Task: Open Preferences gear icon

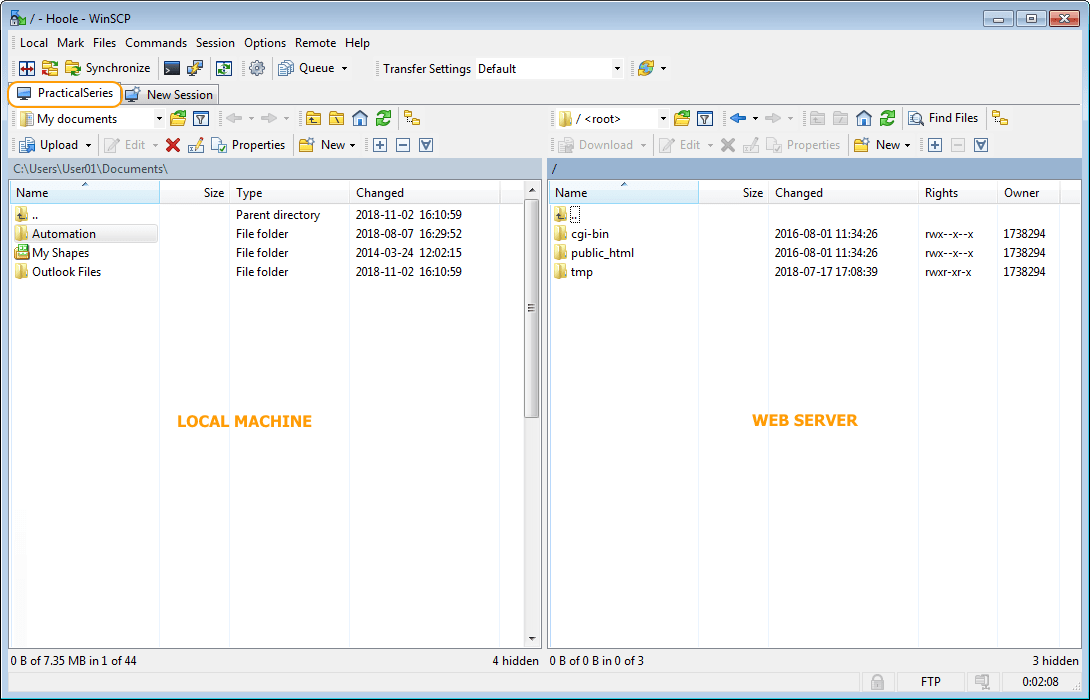Action: pos(257,68)
